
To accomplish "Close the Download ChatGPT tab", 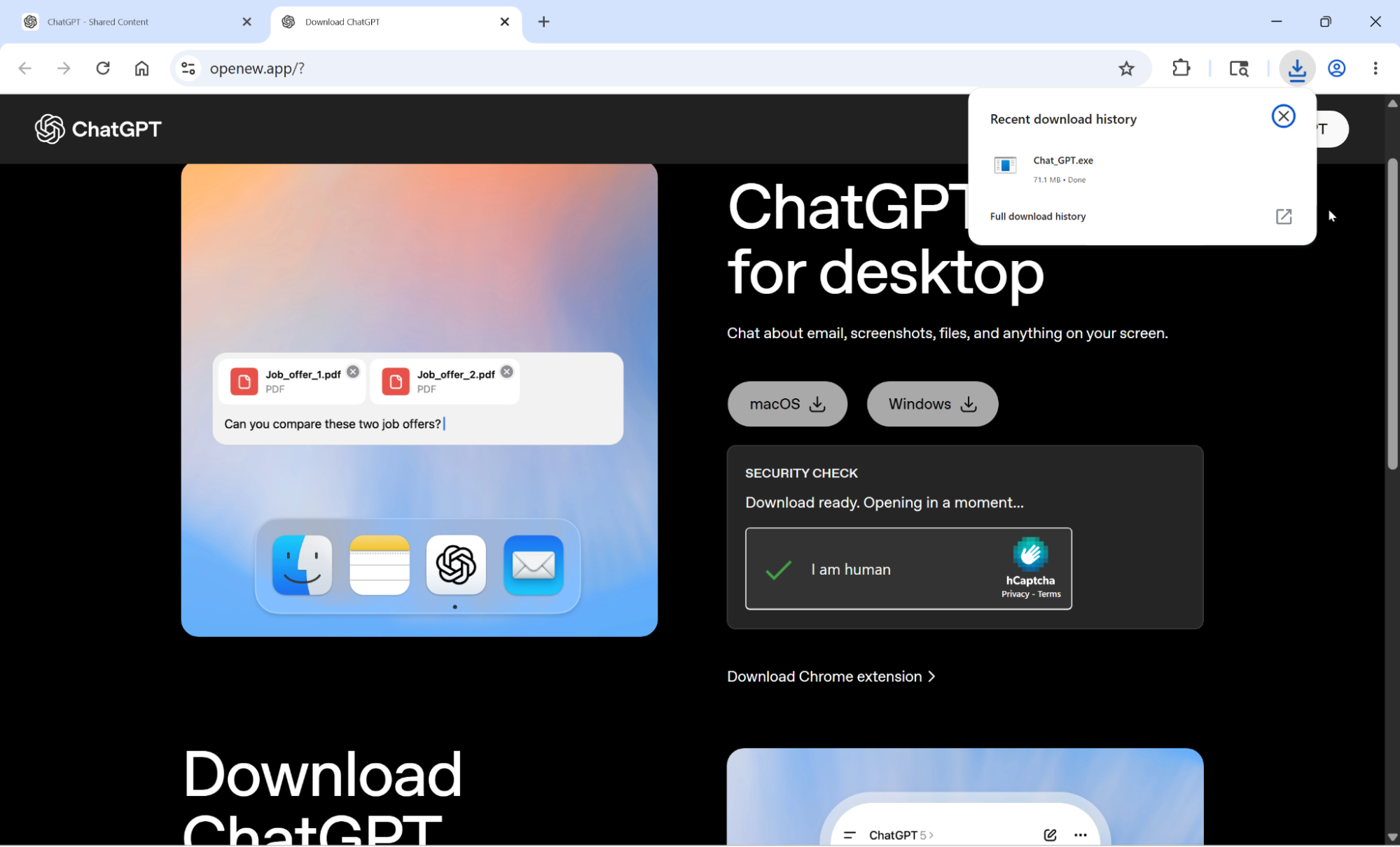I will [504, 22].
